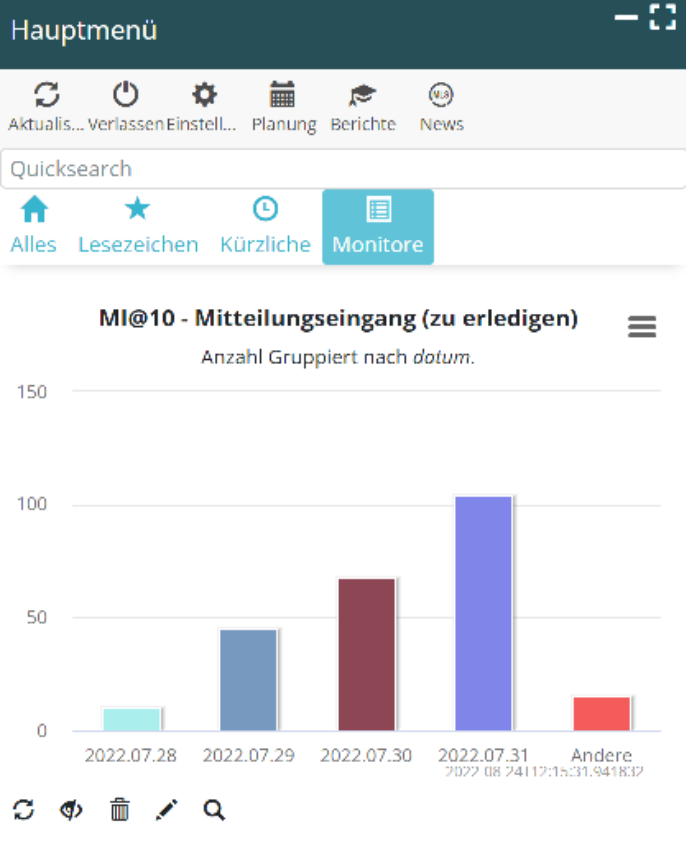
Task: Toggle chart visibility eye icon
Action: click(x=71, y=810)
